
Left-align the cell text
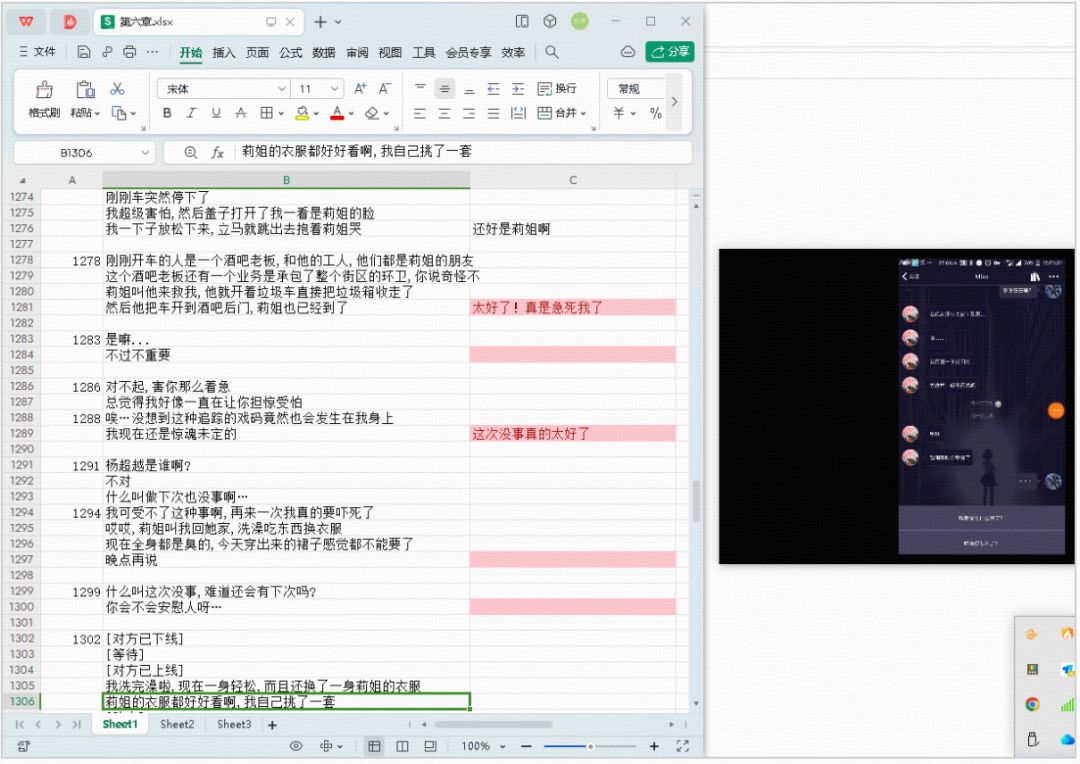(x=419, y=113)
